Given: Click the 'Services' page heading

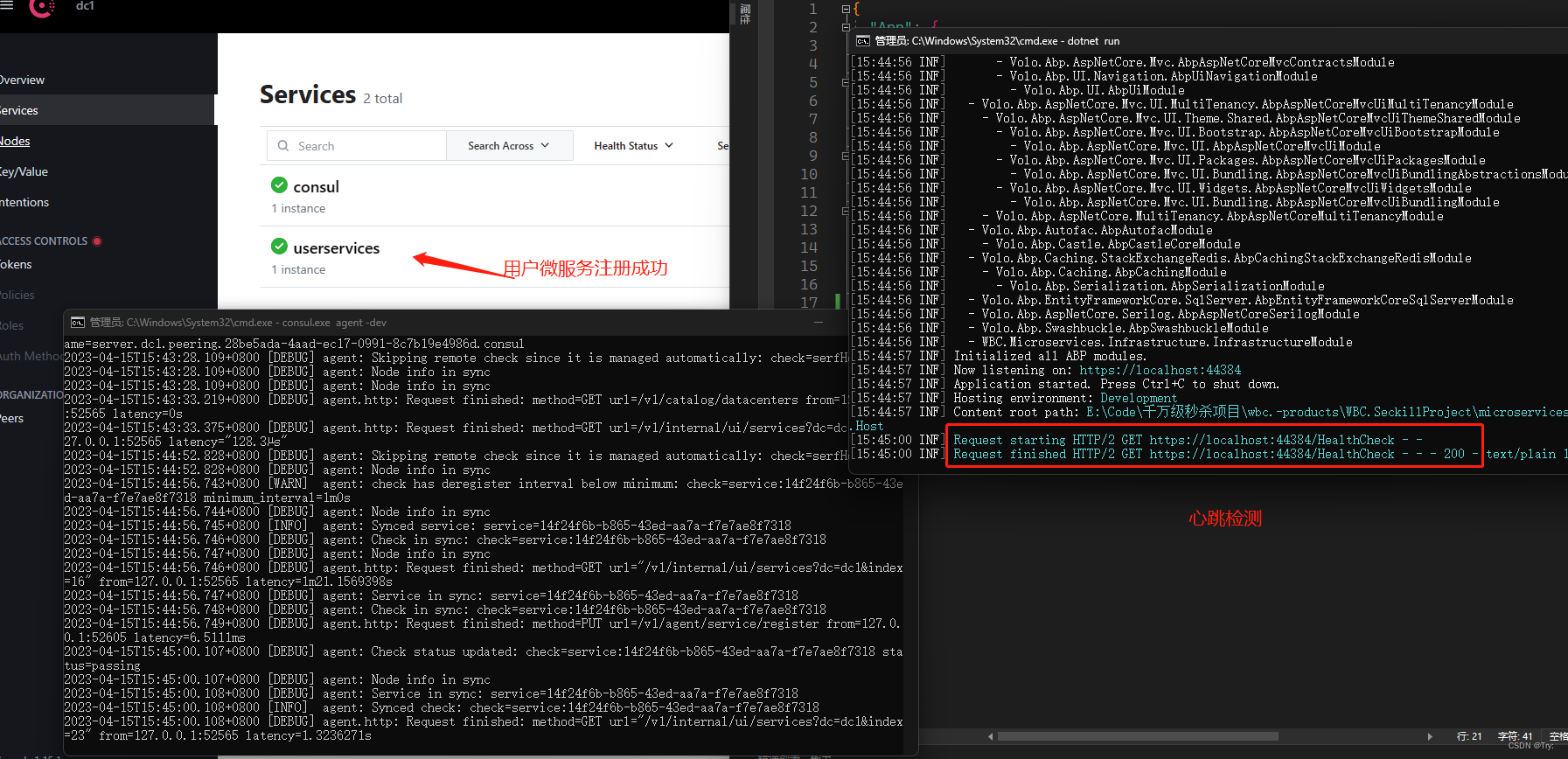Looking at the screenshot, I should pos(308,94).
